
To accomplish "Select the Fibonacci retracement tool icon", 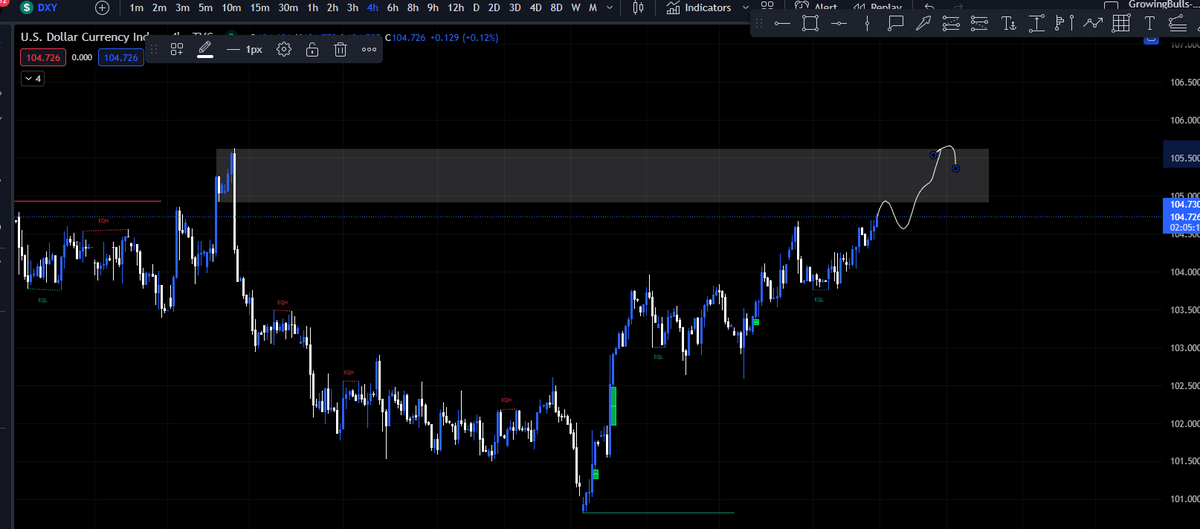I will click(1177, 23).
